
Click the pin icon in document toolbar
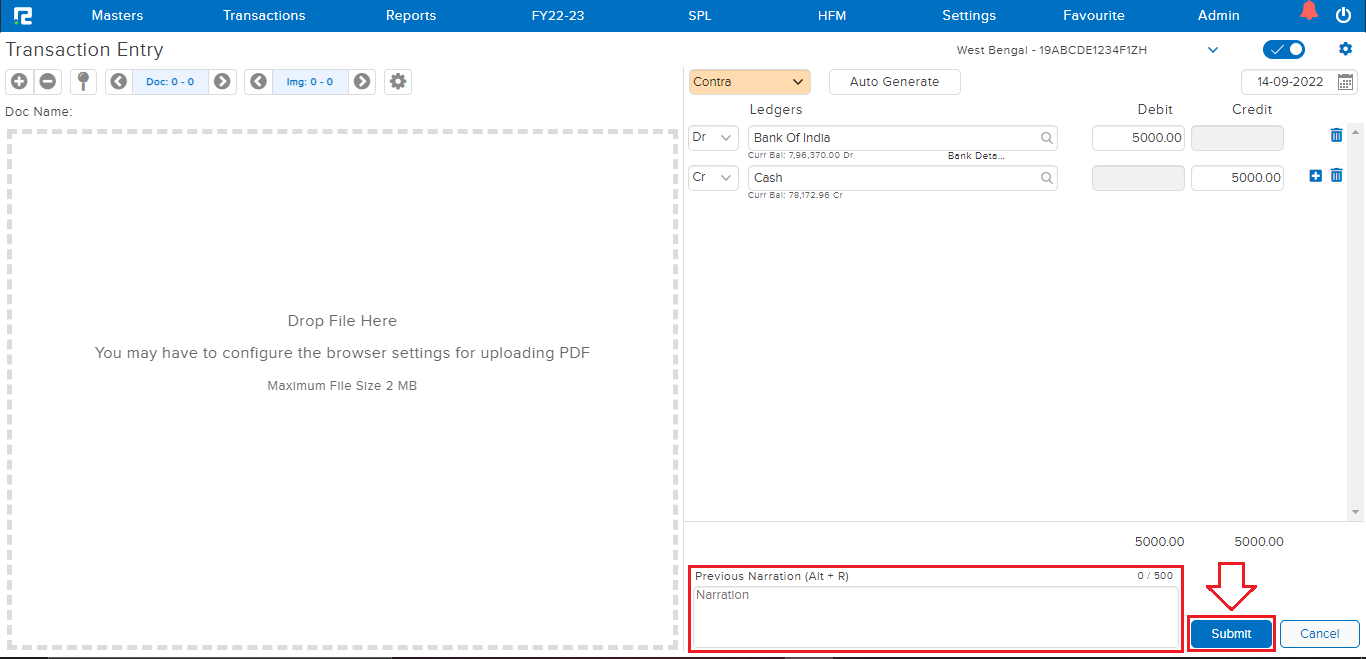[83, 82]
